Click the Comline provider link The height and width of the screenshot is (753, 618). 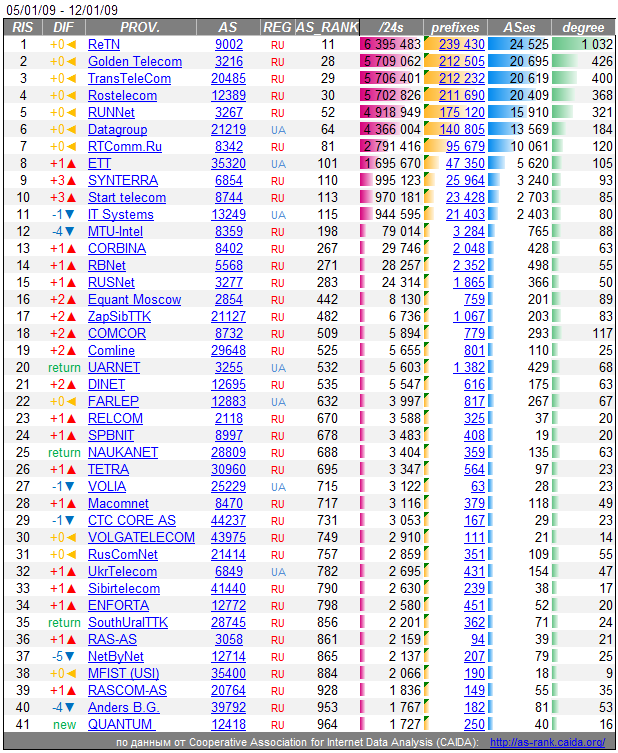111,351
